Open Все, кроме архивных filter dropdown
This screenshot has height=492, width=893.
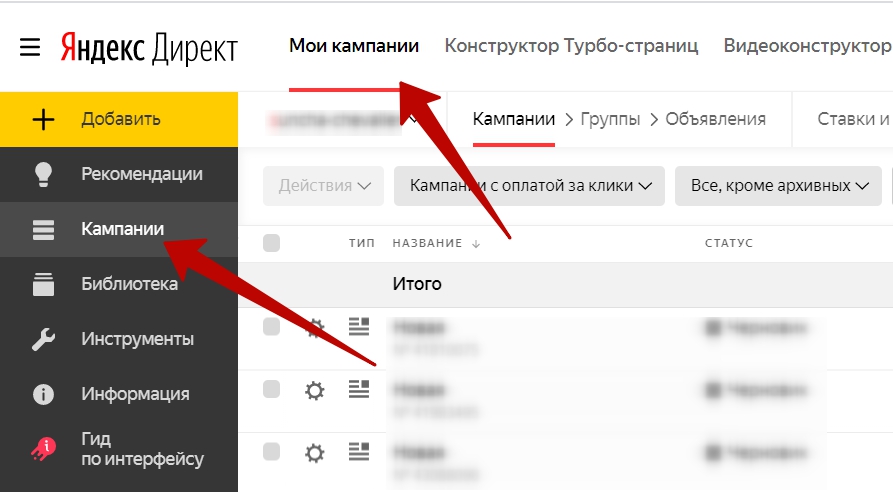[778, 186]
